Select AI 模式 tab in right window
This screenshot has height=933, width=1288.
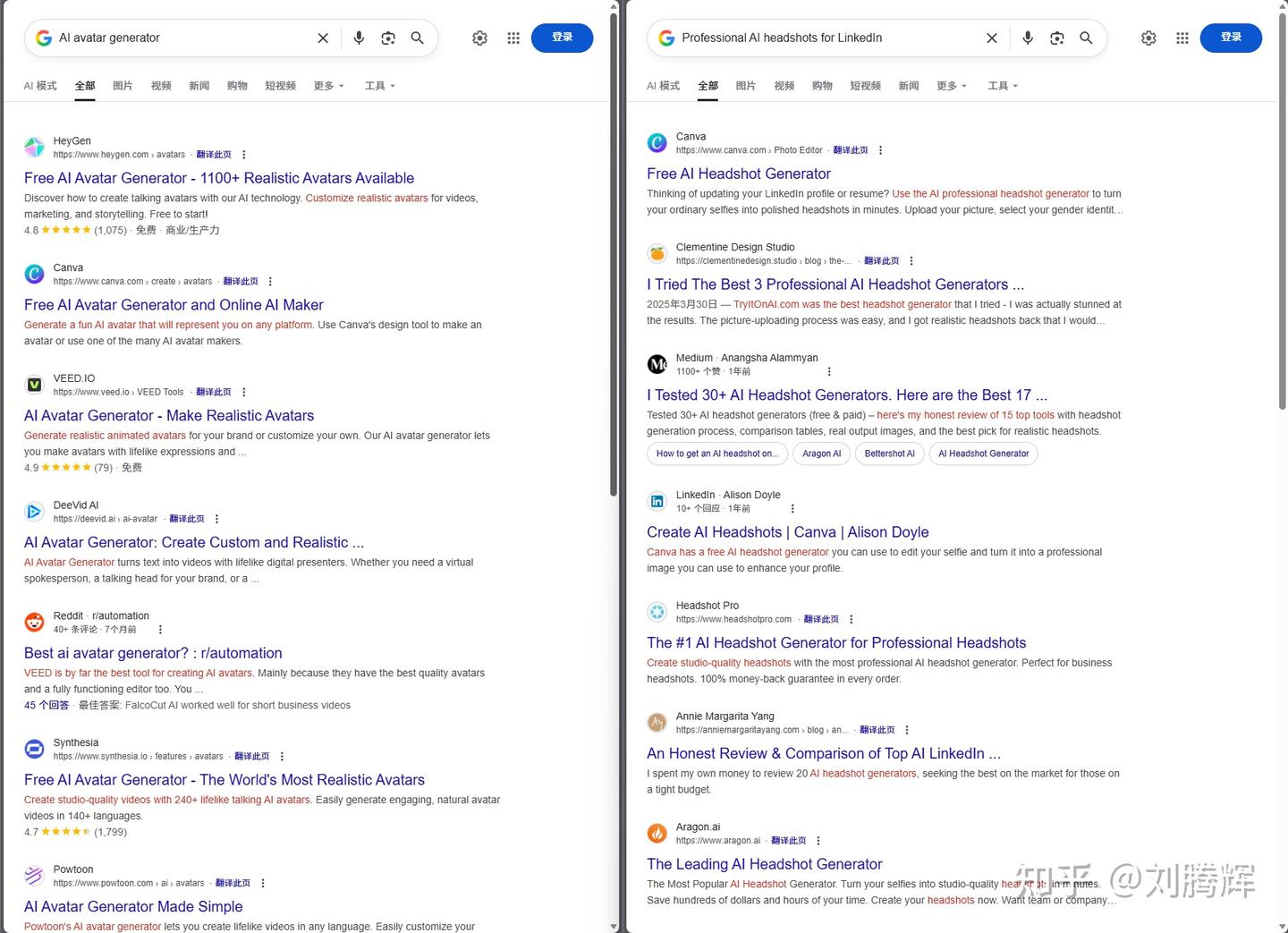pyautogui.click(x=663, y=86)
